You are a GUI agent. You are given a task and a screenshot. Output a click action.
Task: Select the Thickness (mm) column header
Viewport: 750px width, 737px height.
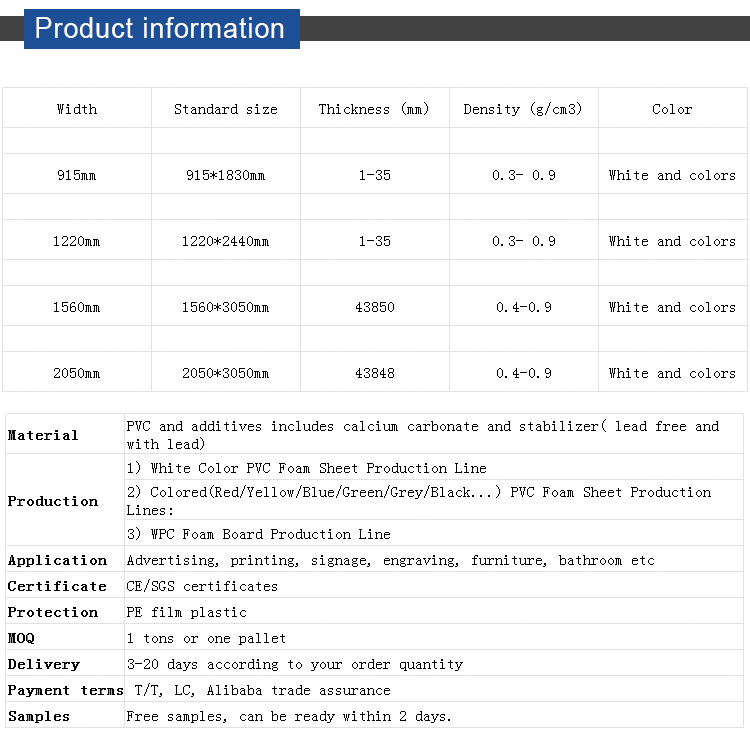point(374,109)
